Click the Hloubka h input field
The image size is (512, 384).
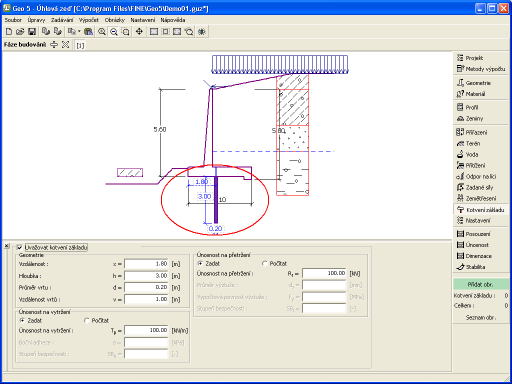click(146, 276)
